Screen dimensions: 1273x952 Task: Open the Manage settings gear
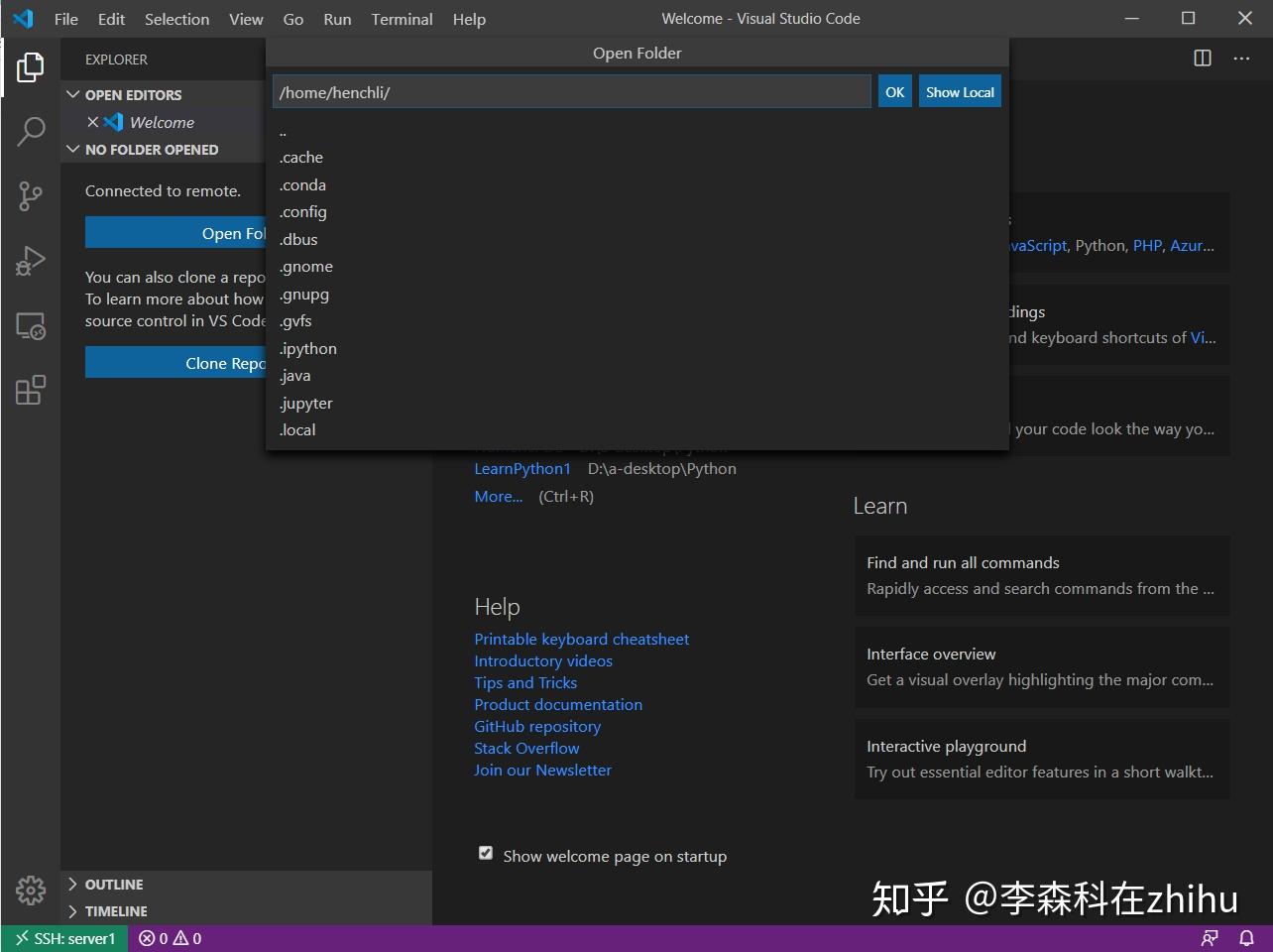pyautogui.click(x=31, y=891)
